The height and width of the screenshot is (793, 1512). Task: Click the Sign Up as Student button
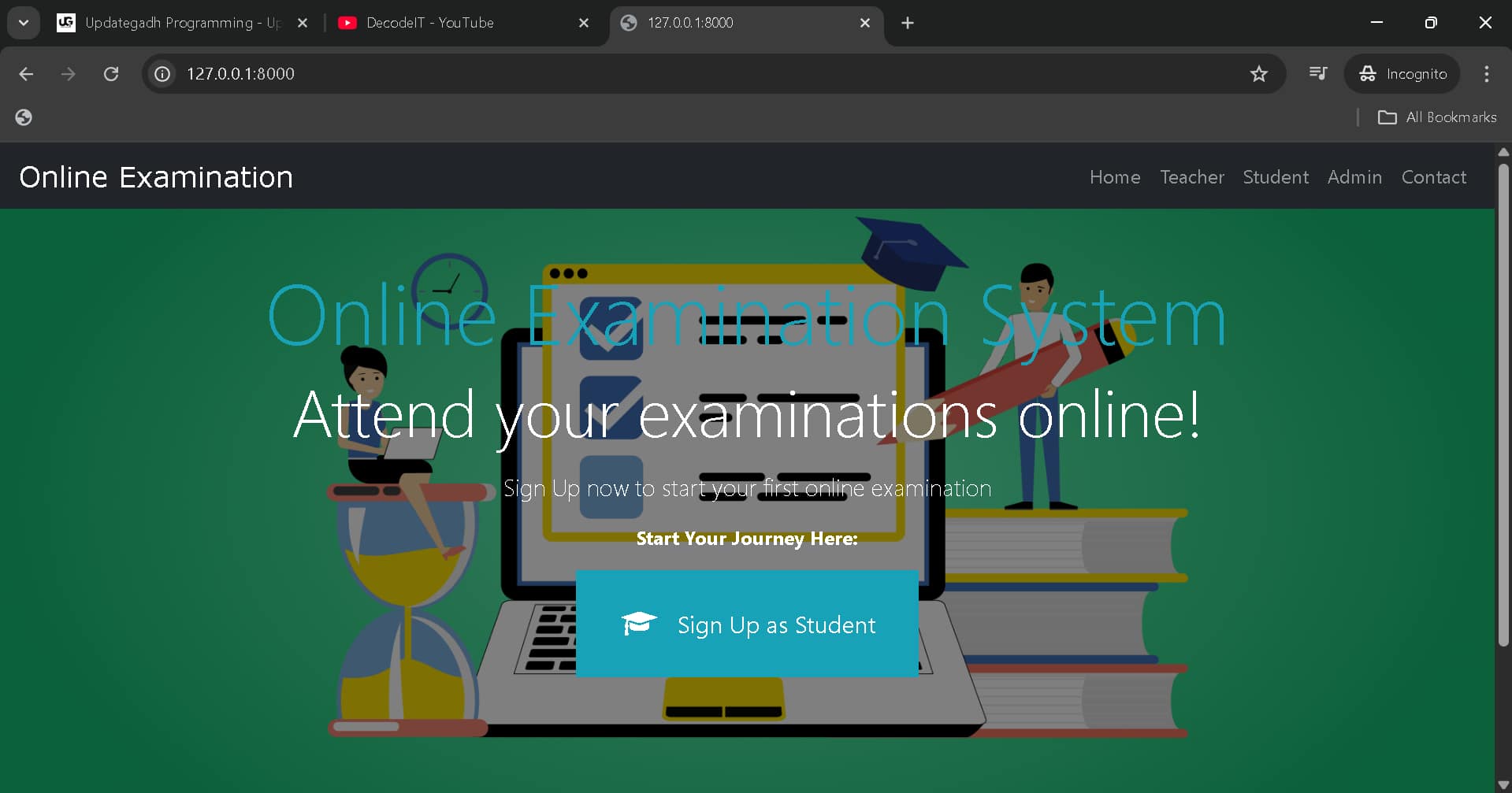[x=747, y=623]
